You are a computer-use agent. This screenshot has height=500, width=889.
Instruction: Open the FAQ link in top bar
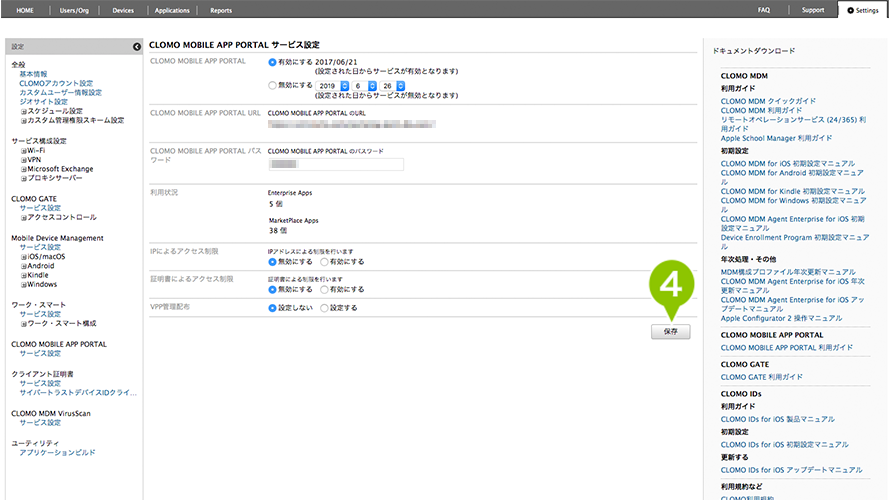point(764,10)
